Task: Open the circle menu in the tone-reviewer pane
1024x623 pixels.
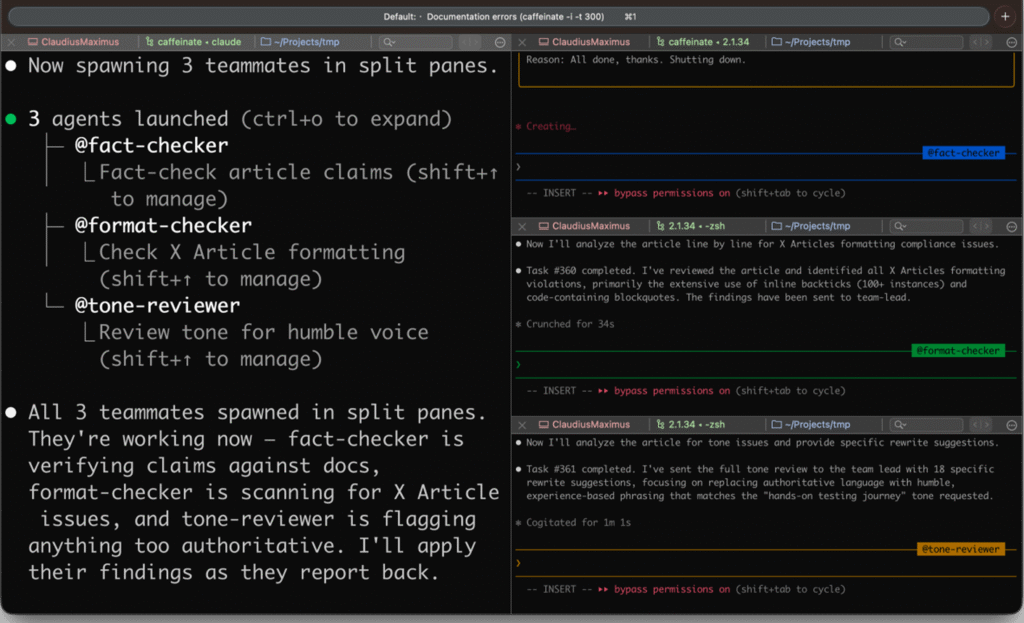Action: [x=1012, y=424]
